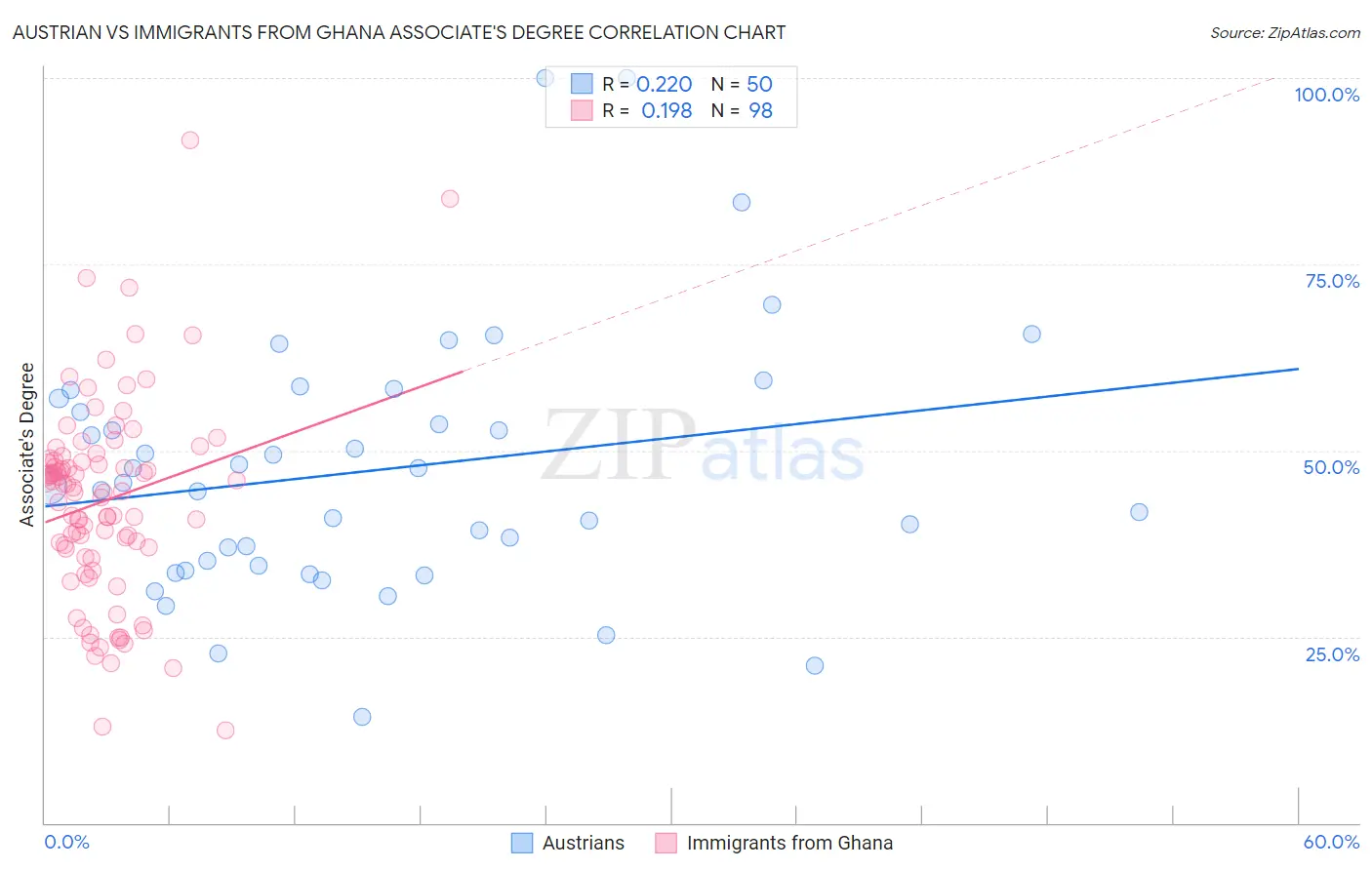Click the 100.0% y-axis tick label

point(1326,95)
